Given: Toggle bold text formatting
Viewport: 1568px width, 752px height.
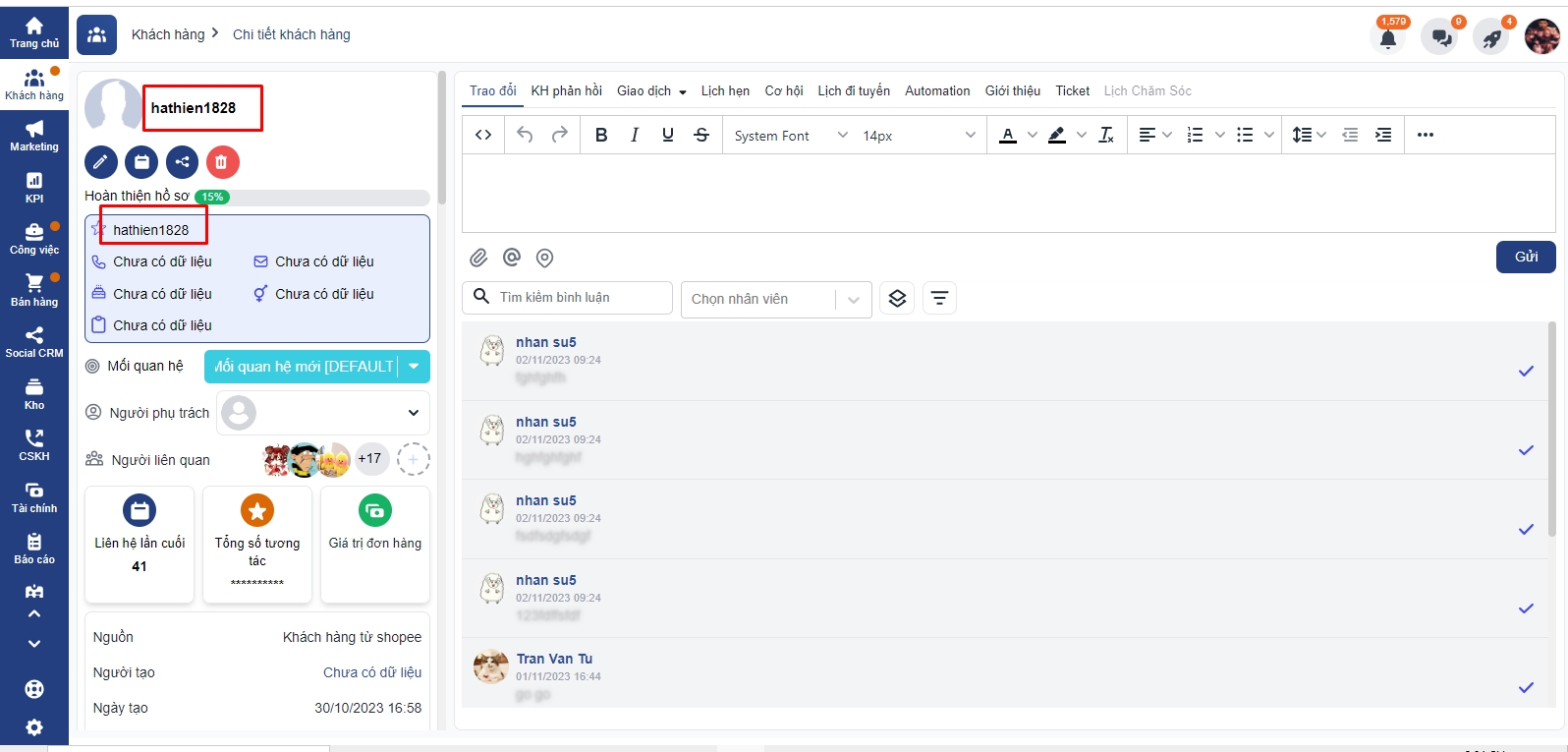Looking at the screenshot, I should click(601, 136).
